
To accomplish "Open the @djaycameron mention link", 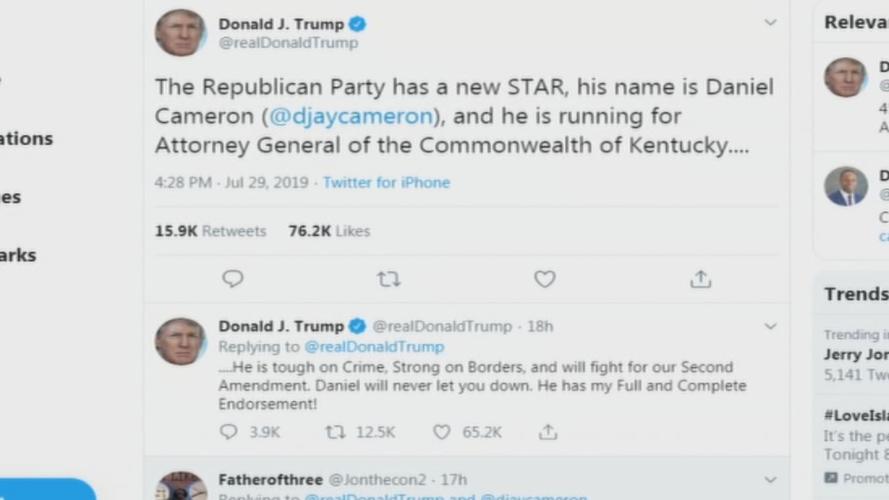I will coord(351,116).
